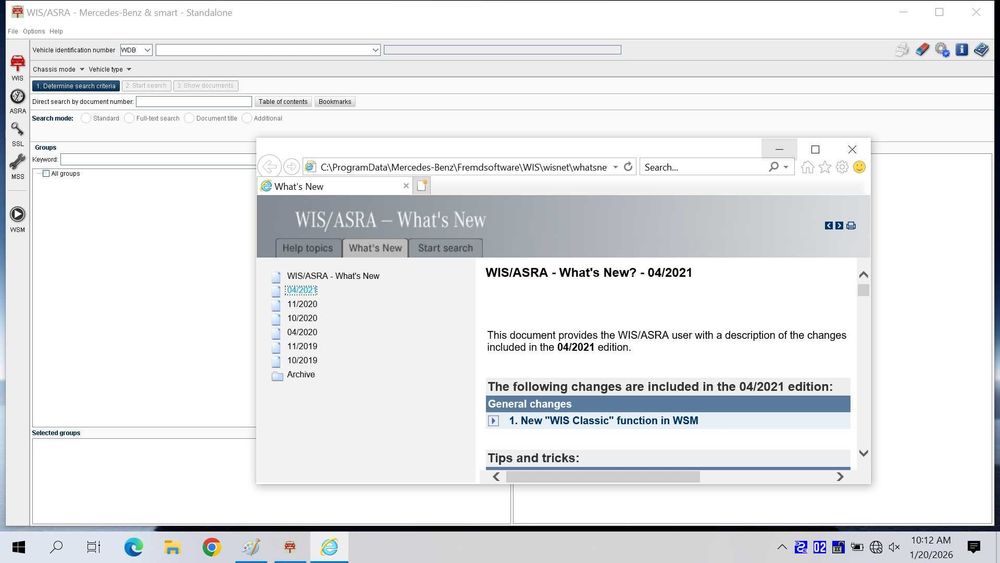Viewport: 1000px width, 563px height.
Task: Check the All groups checkbox
Action: coord(46,173)
